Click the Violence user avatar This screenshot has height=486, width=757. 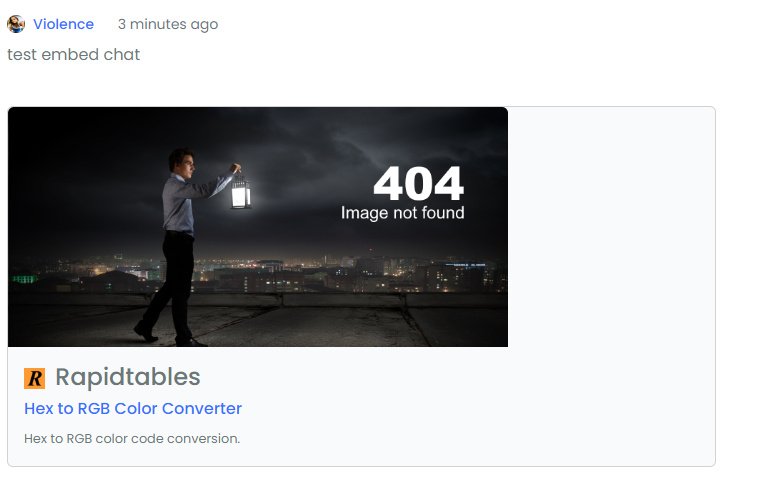coord(16,24)
